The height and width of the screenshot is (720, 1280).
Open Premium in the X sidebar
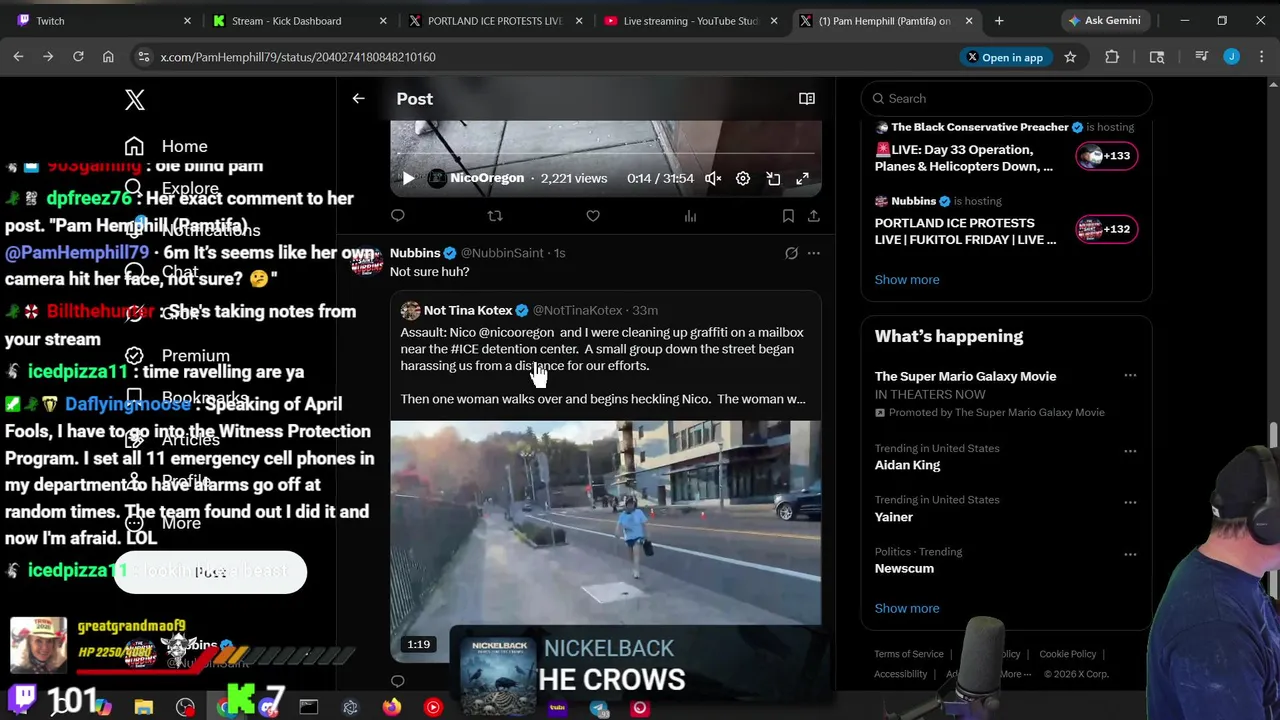coord(177,355)
